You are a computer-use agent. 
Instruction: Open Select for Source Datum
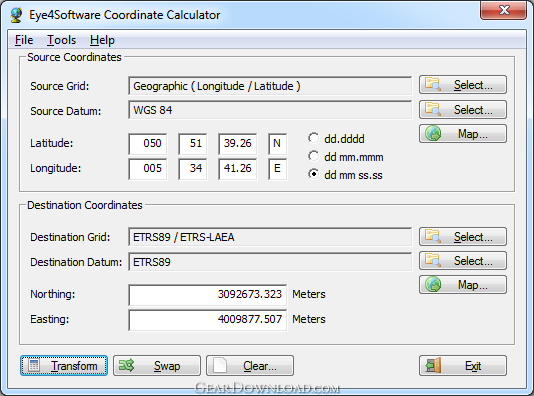click(x=463, y=109)
